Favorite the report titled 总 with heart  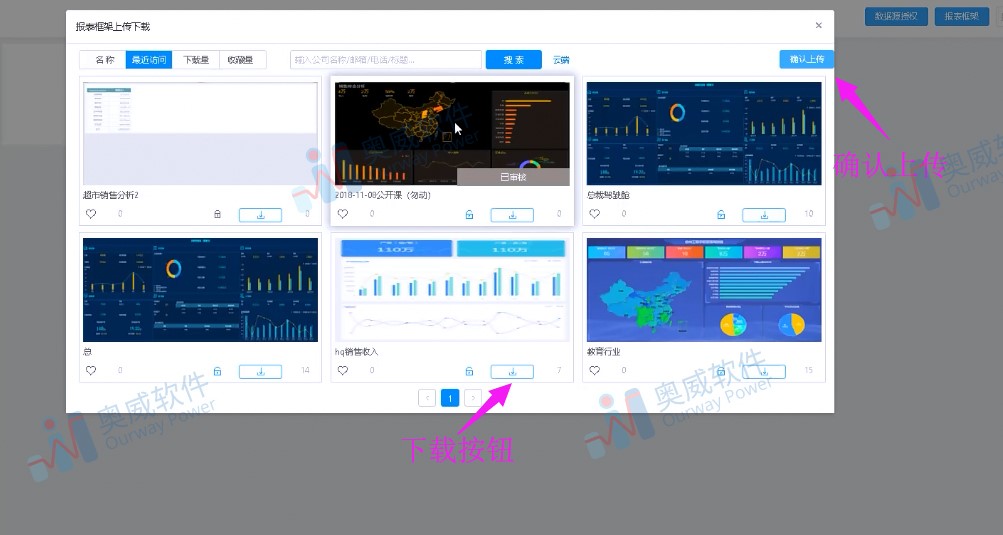91,371
